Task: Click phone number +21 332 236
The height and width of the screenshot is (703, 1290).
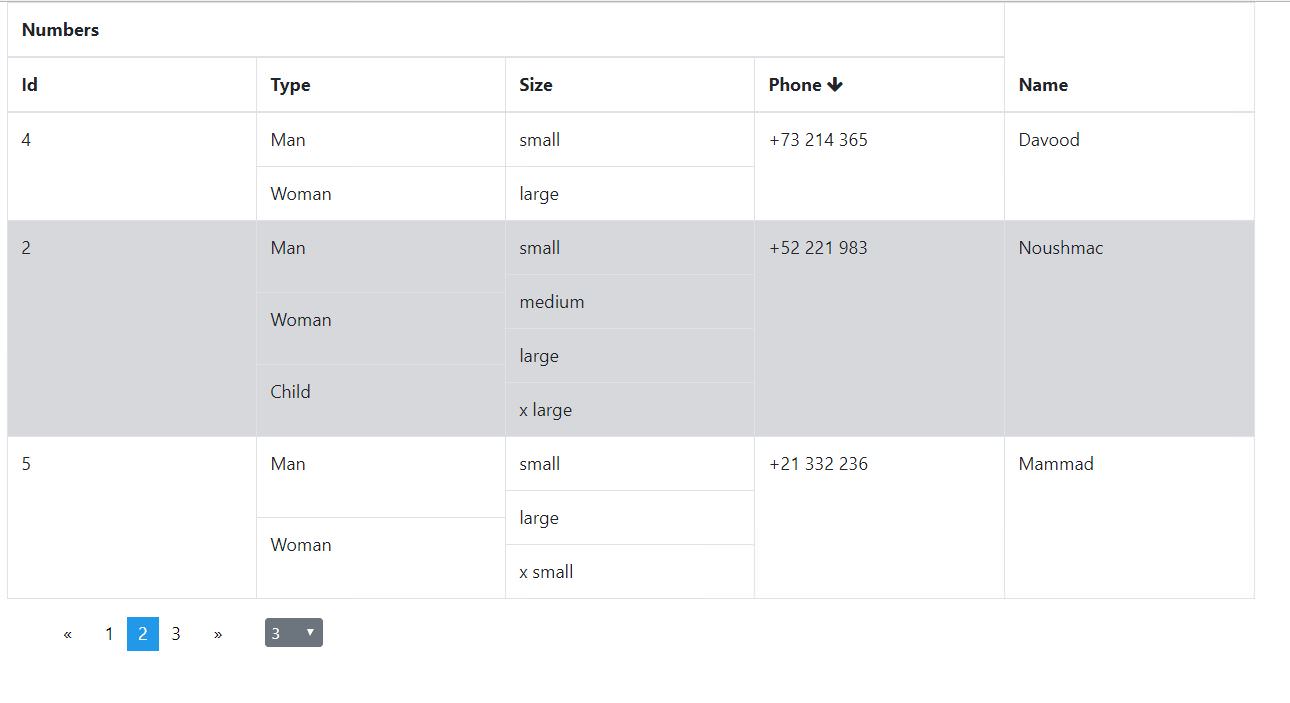Action: [x=818, y=464]
